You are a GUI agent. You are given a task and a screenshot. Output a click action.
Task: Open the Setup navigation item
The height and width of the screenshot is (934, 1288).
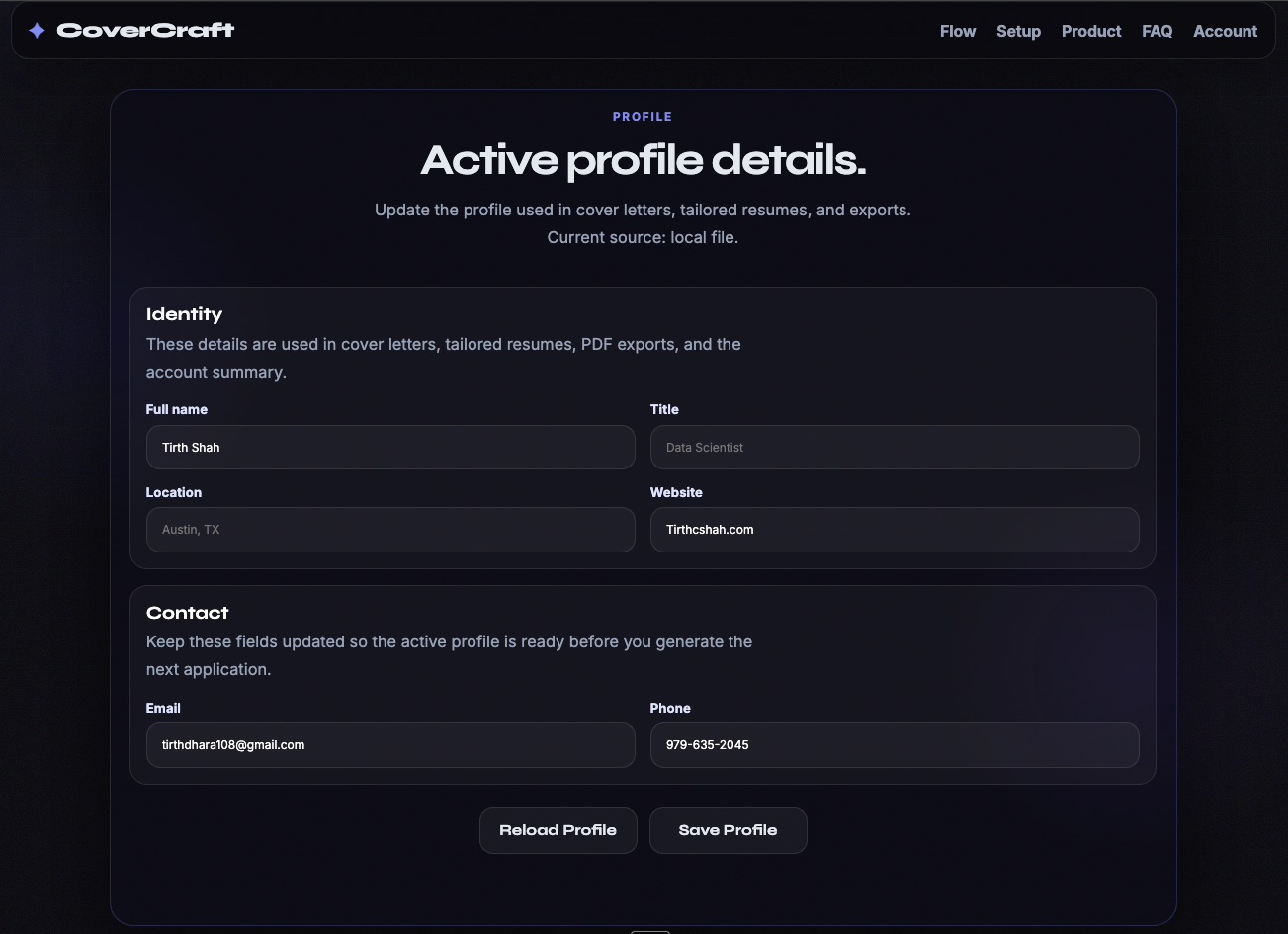(x=1018, y=31)
